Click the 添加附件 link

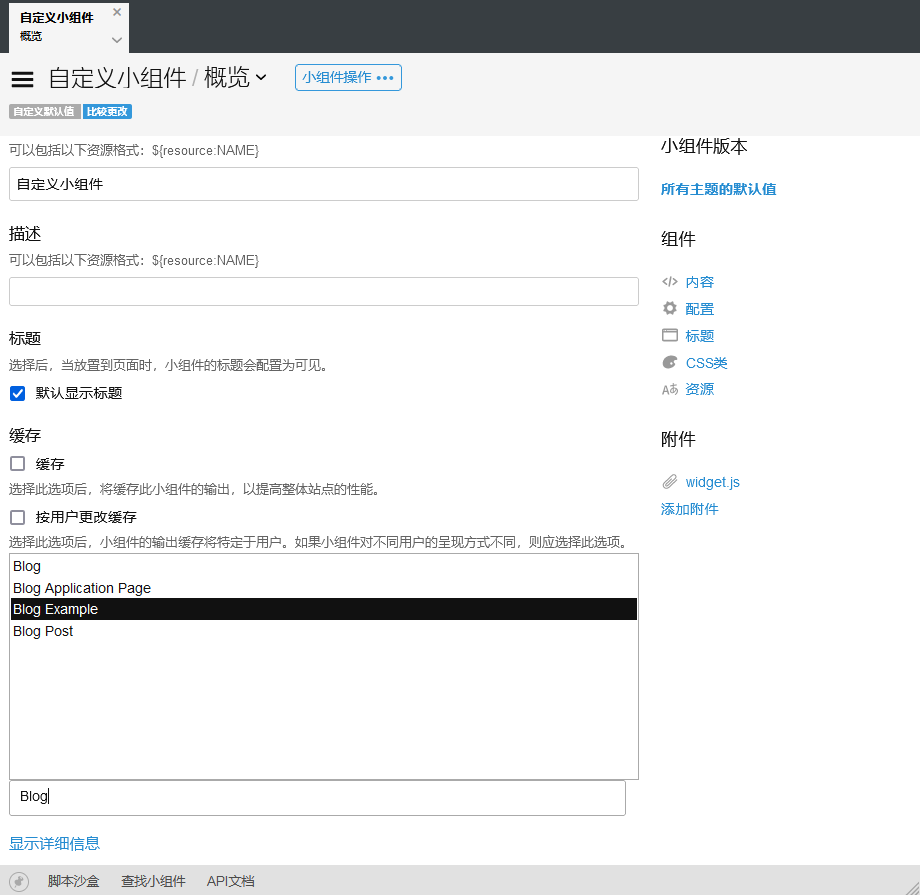(x=689, y=509)
